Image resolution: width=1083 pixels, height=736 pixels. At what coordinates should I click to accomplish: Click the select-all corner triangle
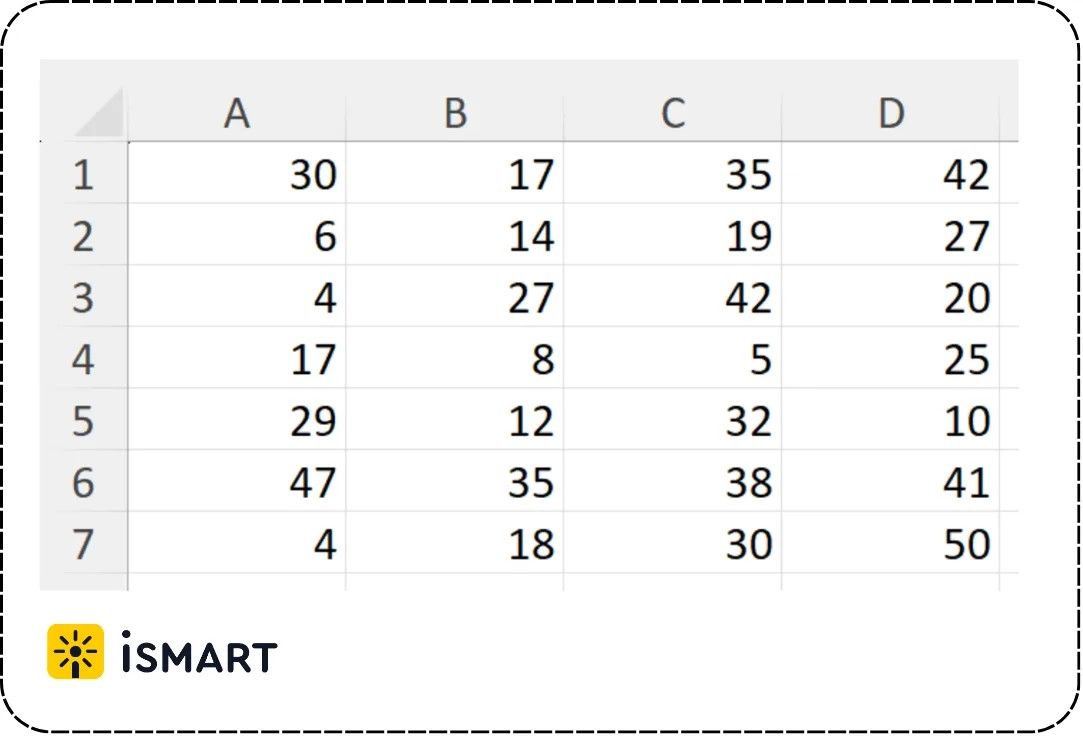coord(101,113)
